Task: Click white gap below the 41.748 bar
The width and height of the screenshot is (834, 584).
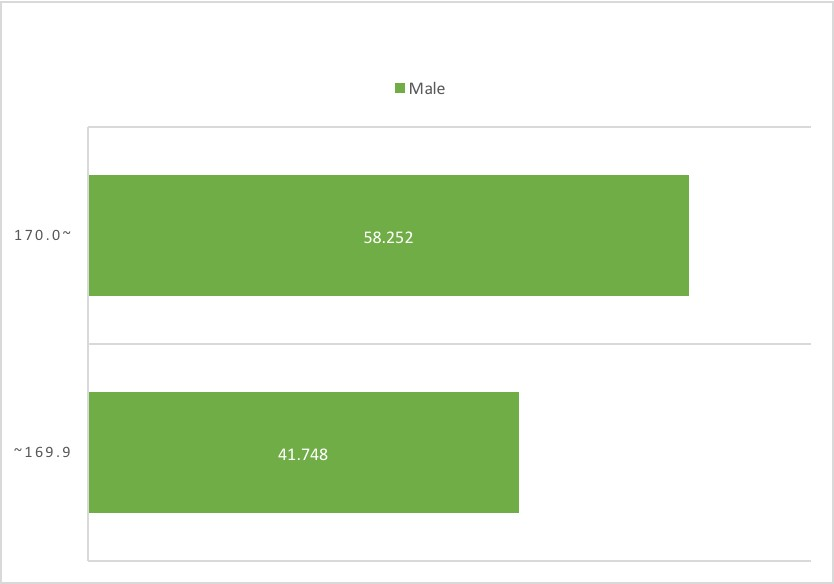Action: pos(449,536)
